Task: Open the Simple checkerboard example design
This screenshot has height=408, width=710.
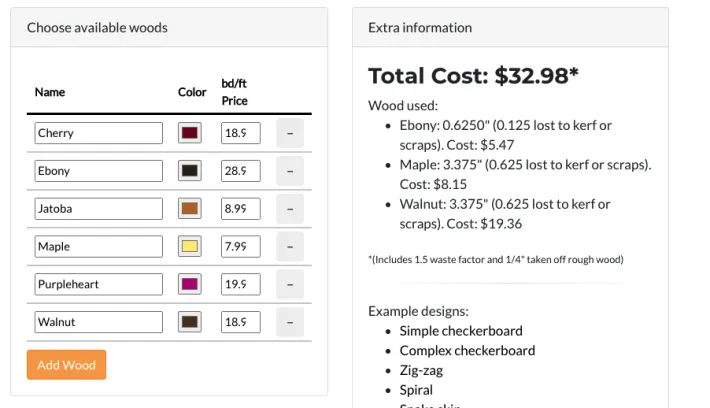Action: point(461,331)
